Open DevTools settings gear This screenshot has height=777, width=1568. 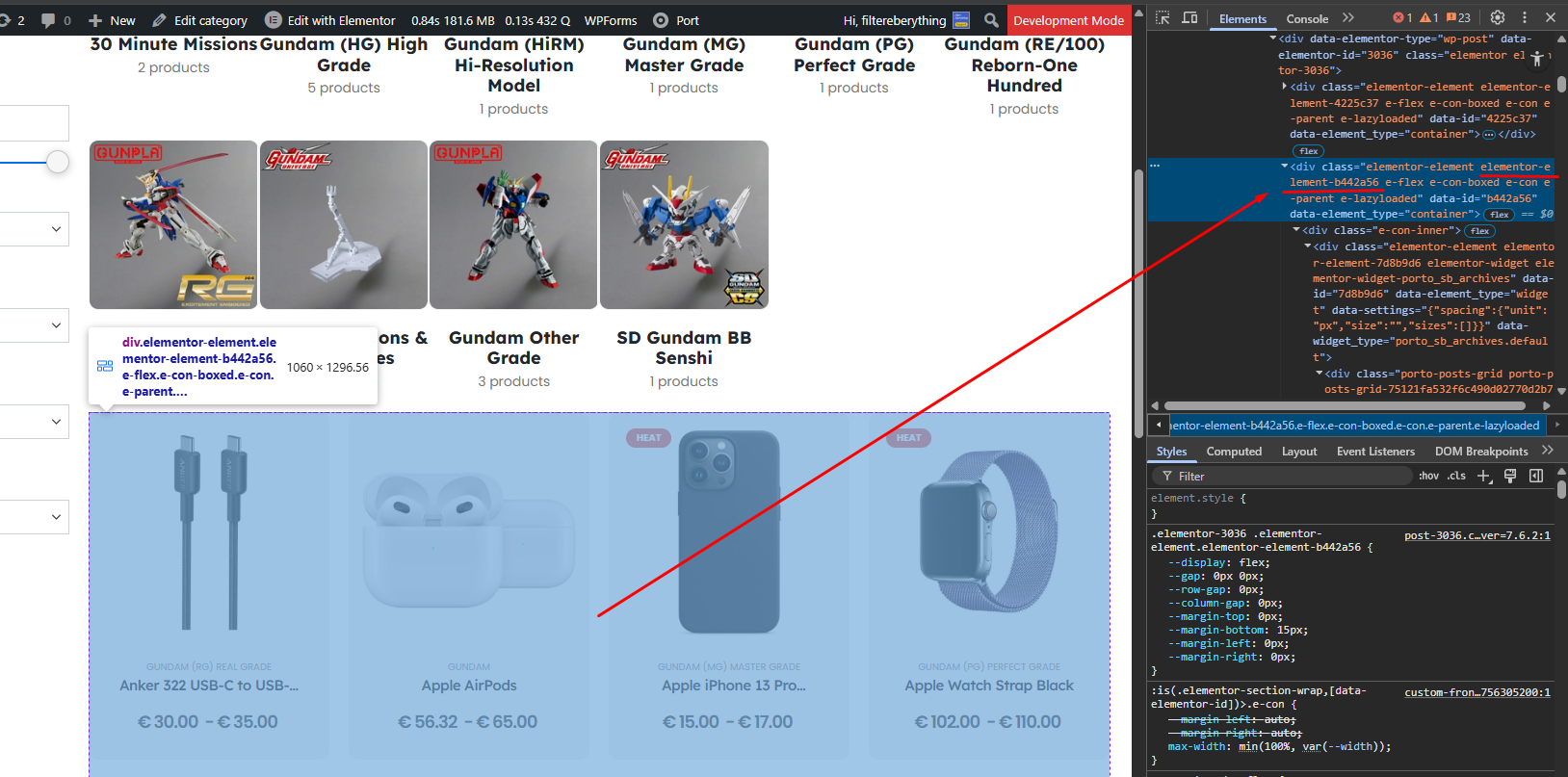pos(1498,17)
